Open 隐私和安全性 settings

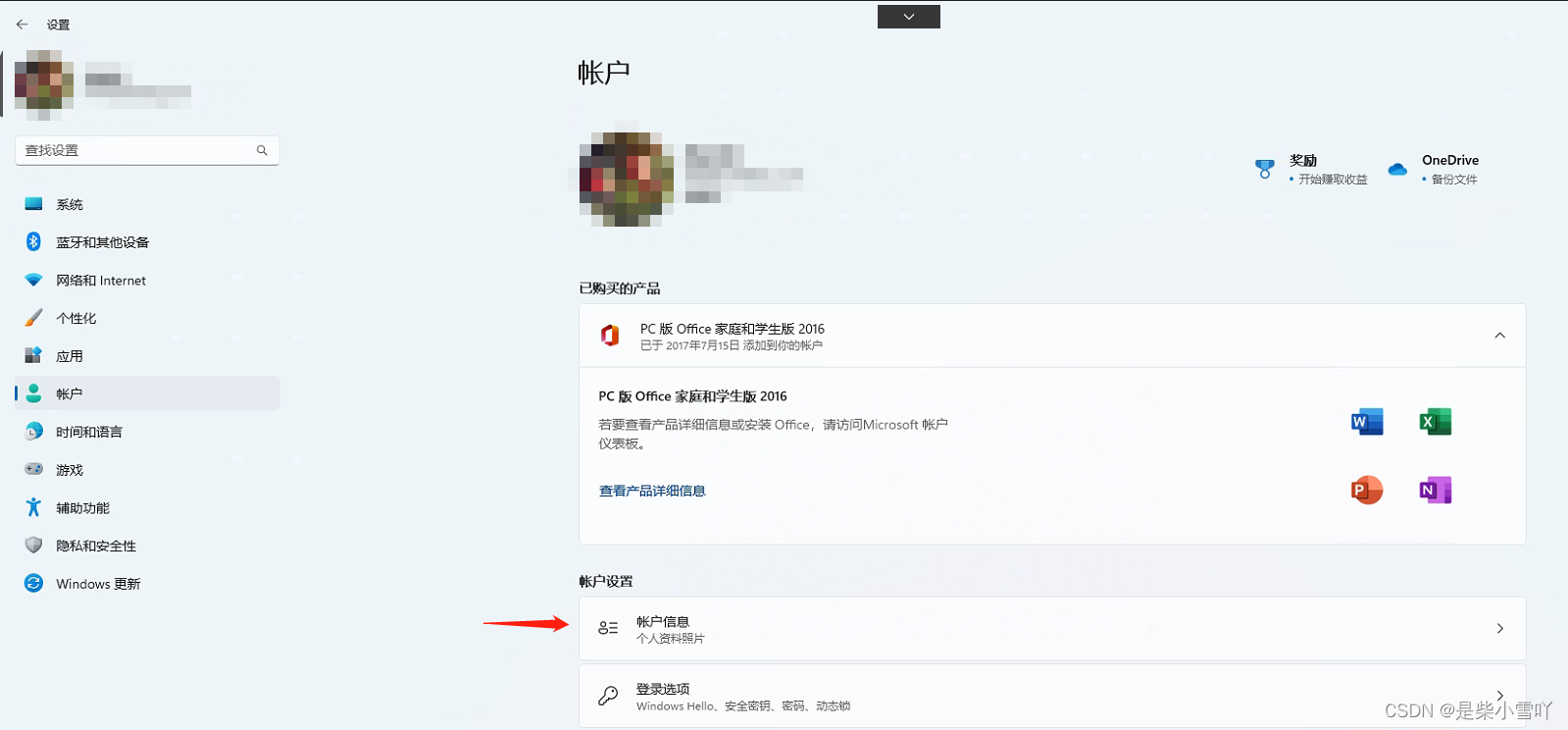147,546
